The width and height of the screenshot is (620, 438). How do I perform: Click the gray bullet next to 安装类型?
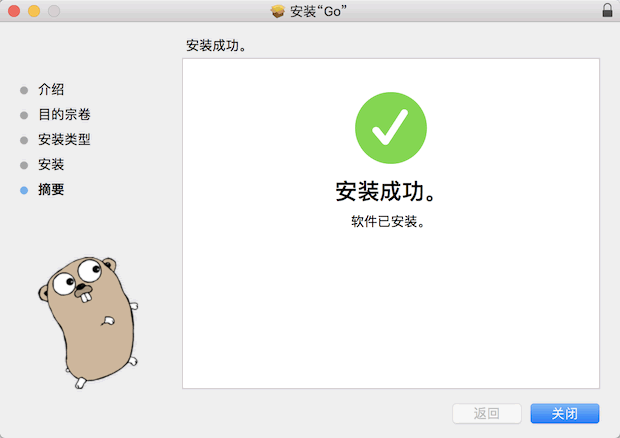(24, 140)
